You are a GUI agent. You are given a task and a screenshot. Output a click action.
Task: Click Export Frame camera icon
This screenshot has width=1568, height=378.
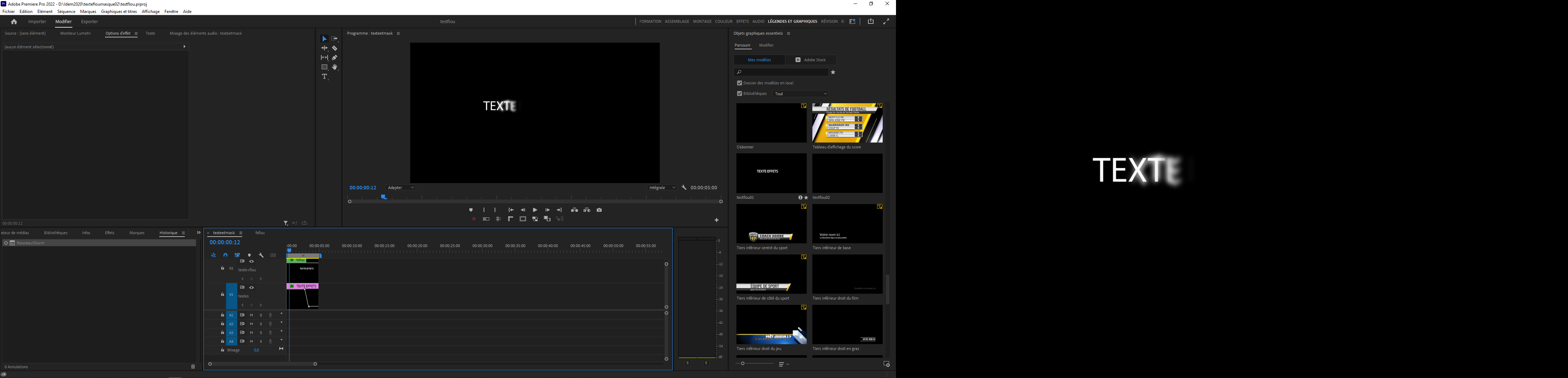599,210
